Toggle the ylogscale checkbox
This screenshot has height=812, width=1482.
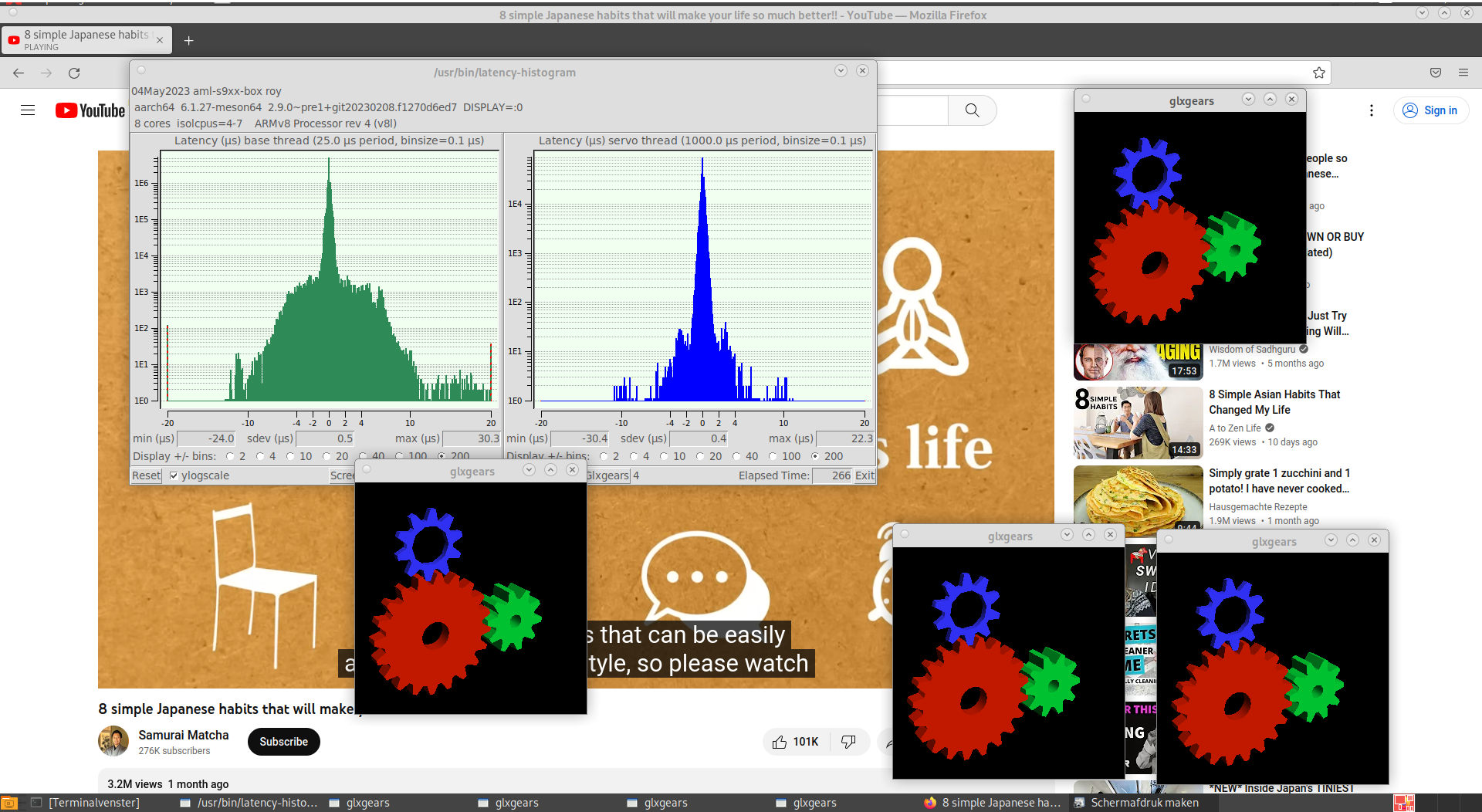(174, 475)
